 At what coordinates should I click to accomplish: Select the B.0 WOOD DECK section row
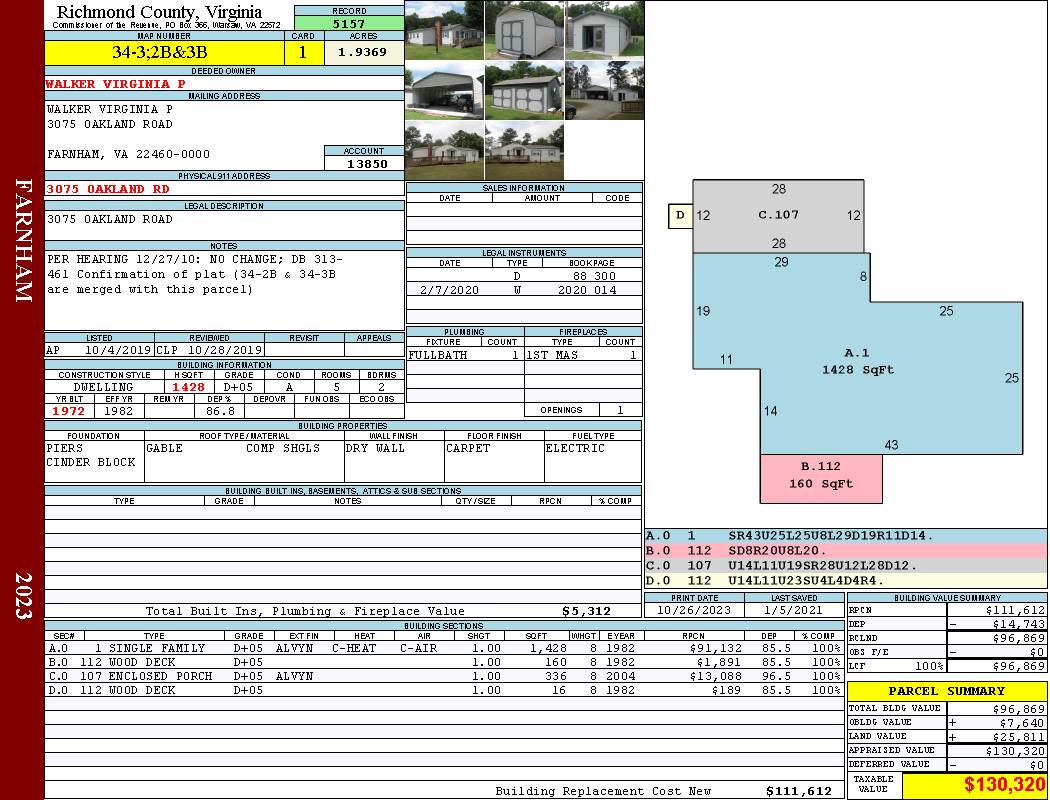point(444,662)
